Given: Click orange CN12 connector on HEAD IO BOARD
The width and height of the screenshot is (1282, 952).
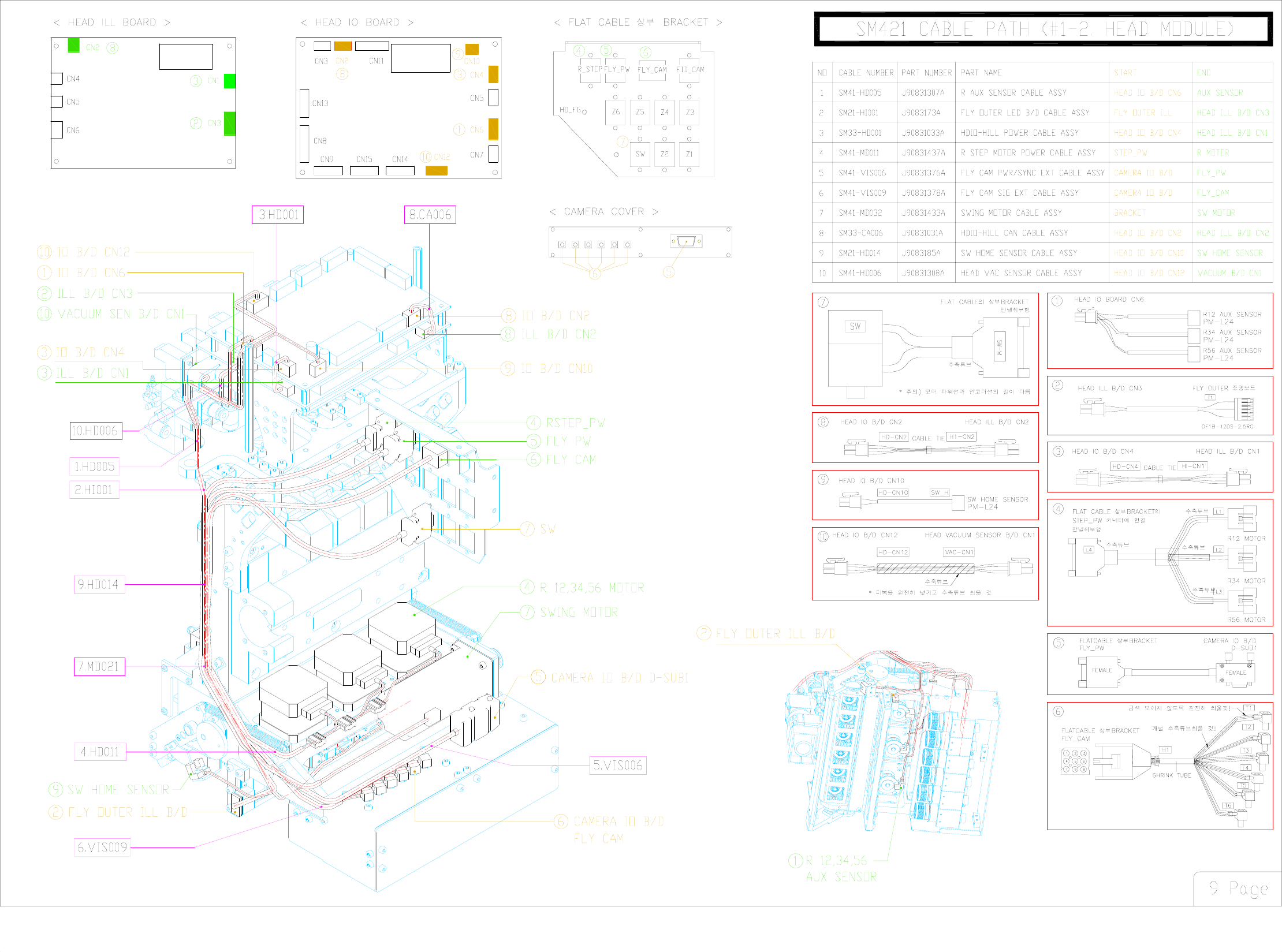Looking at the screenshot, I should click(436, 170).
